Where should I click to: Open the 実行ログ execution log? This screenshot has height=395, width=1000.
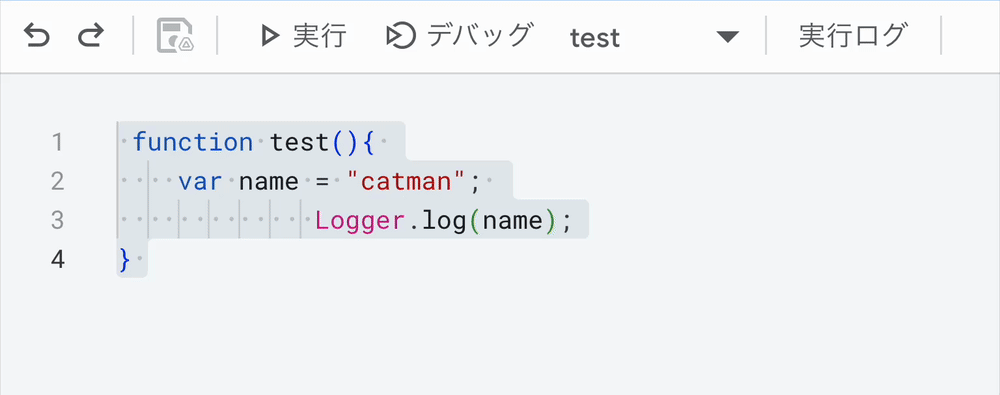pyautogui.click(x=852, y=36)
